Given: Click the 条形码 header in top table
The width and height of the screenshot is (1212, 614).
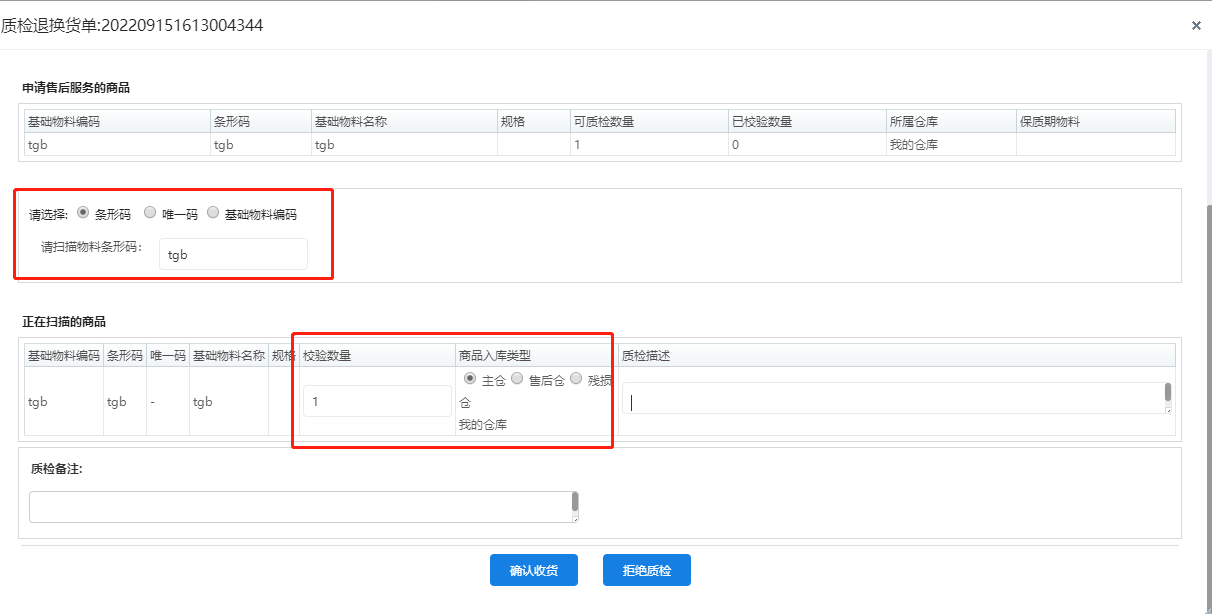Looking at the screenshot, I should pyautogui.click(x=260, y=121).
